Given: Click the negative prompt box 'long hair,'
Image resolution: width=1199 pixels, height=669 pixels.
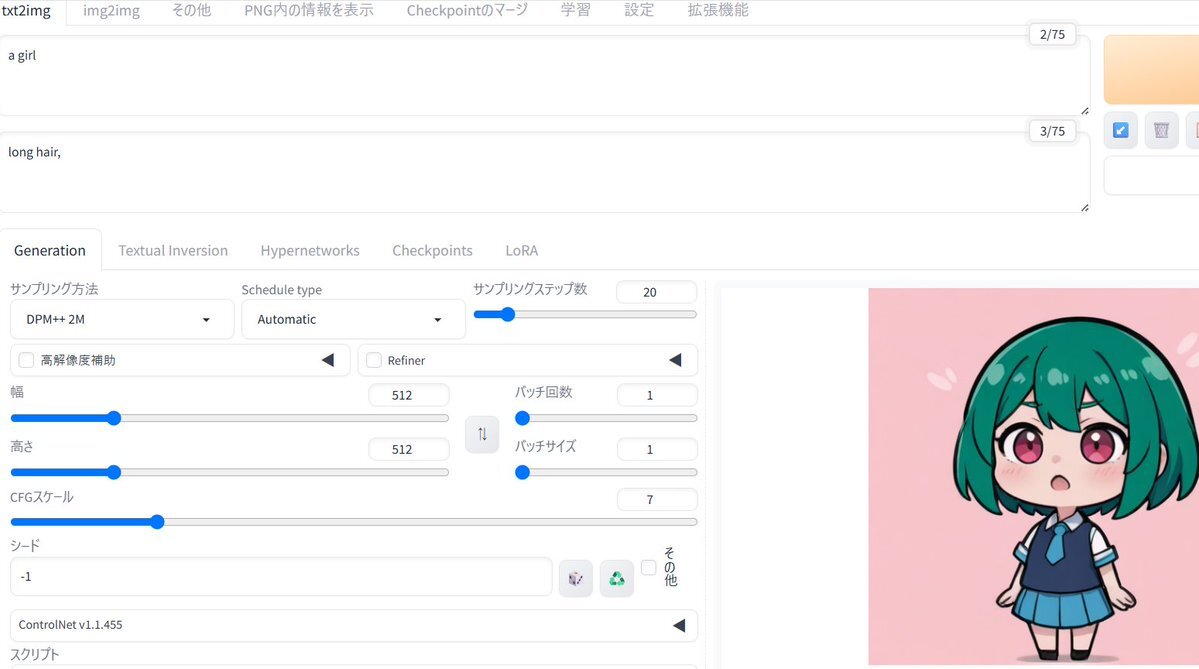Looking at the screenshot, I should coord(544,172).
